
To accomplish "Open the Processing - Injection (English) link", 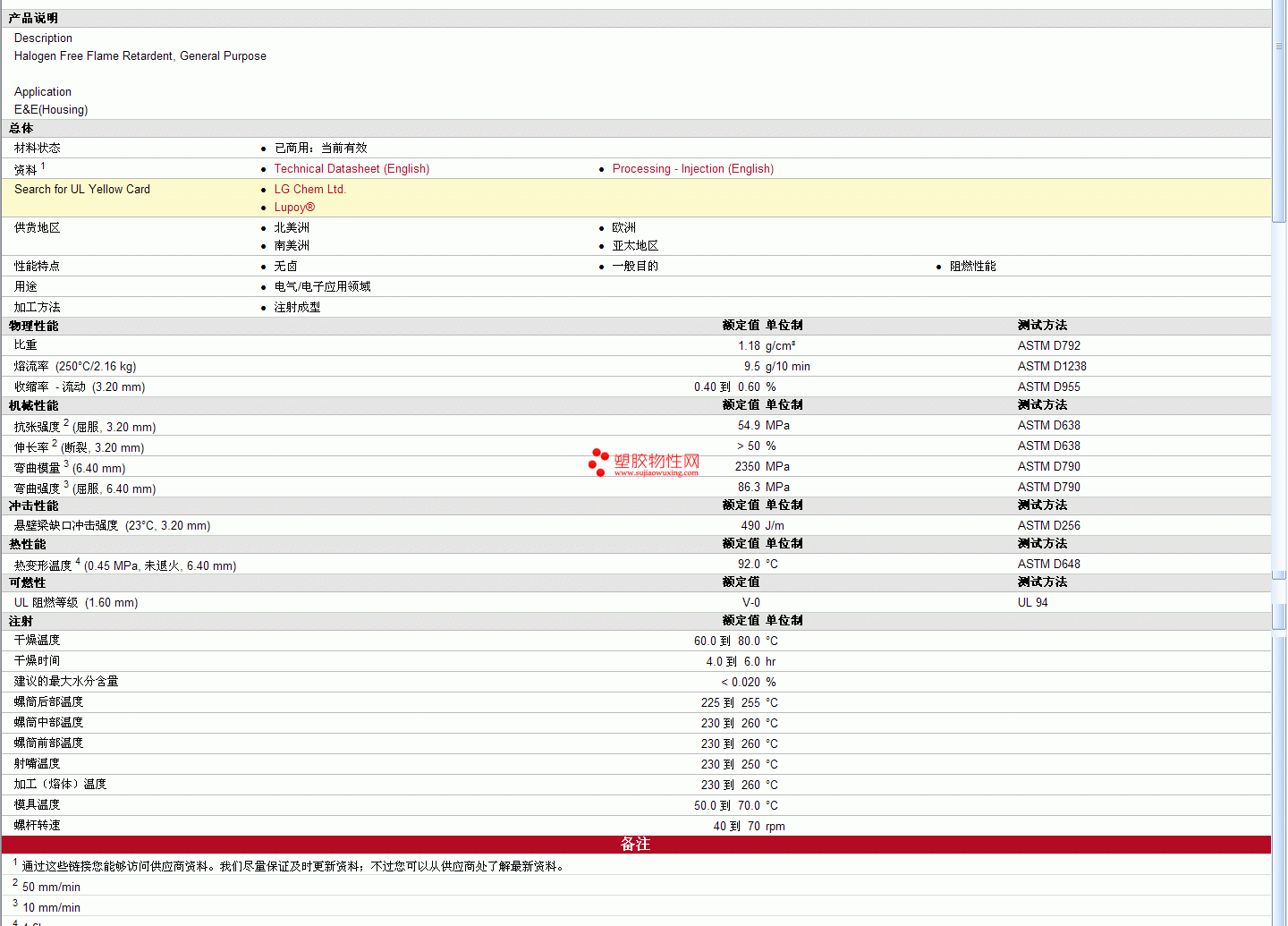I will [x=692, y=169].
